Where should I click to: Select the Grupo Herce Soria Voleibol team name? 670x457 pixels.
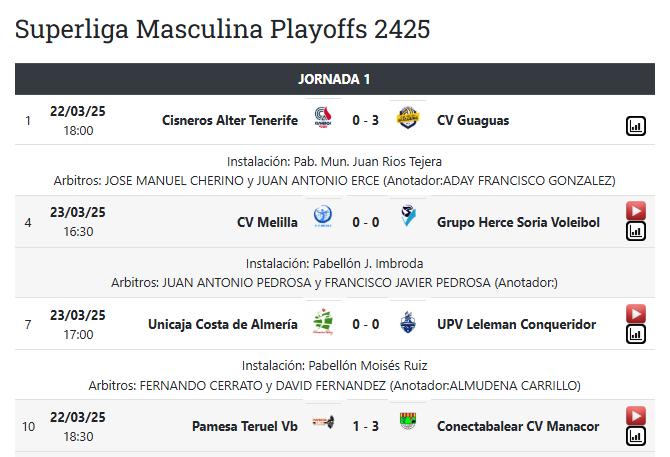518,222
